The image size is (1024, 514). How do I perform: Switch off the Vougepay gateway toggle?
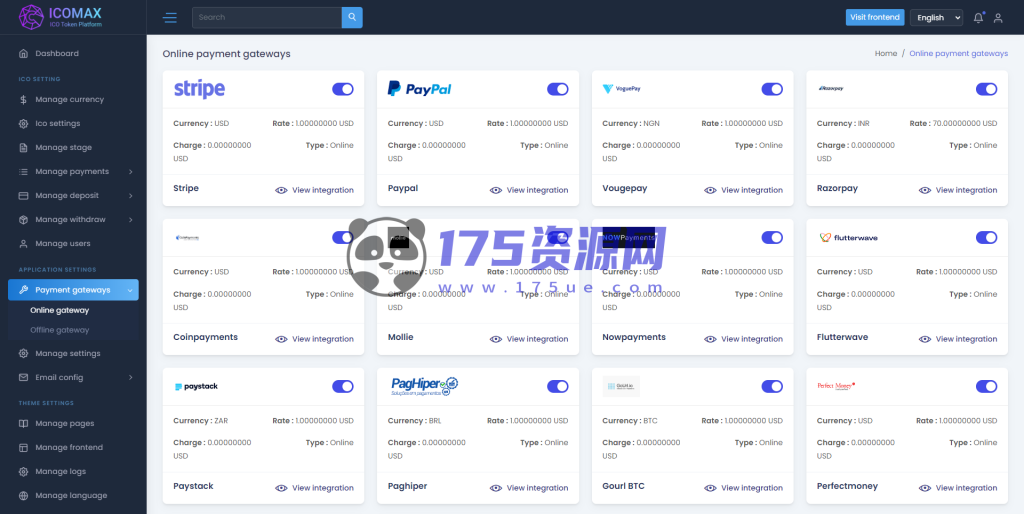772,89
